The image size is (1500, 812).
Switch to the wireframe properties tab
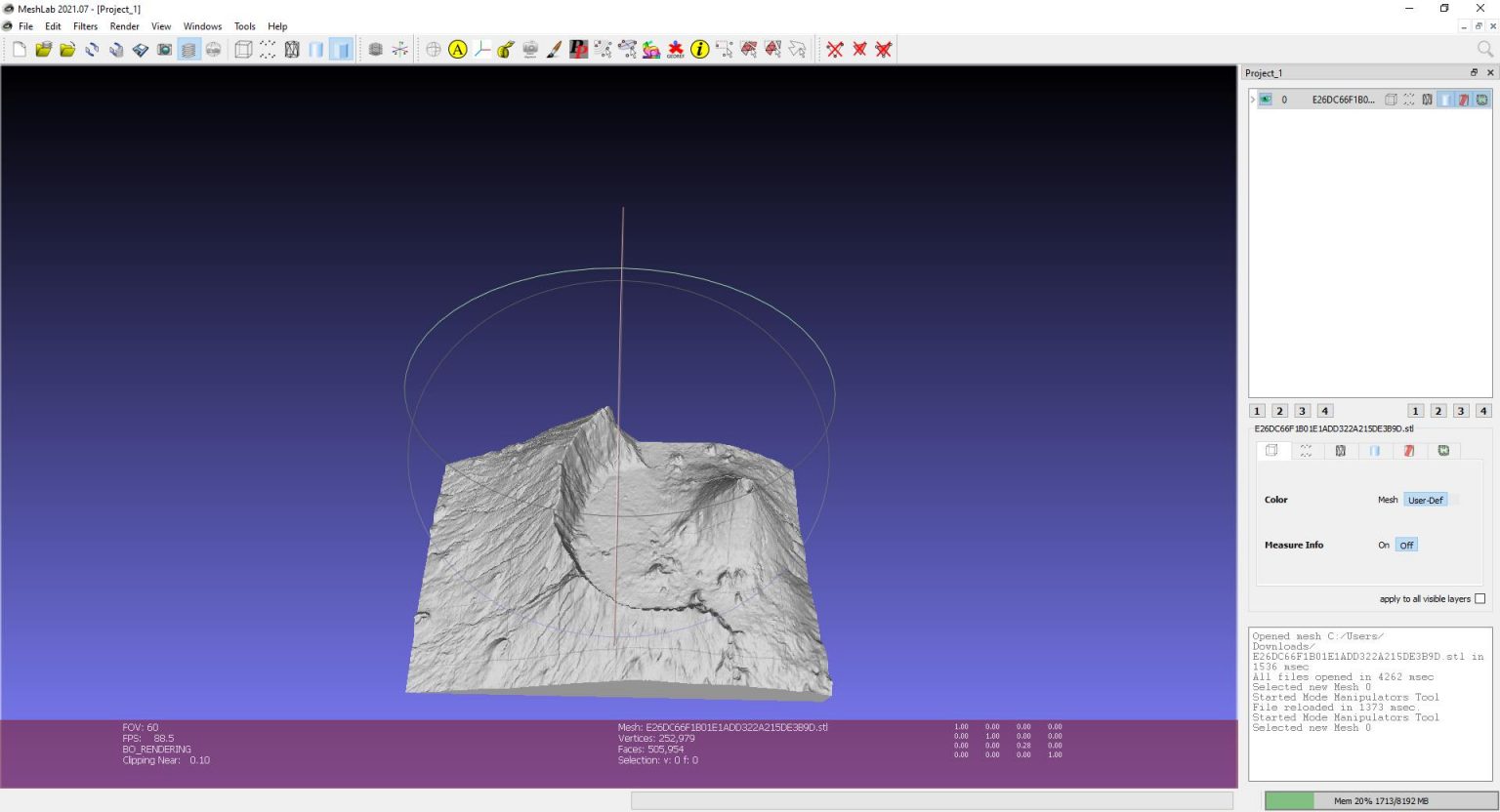[x=1341, y=450]
